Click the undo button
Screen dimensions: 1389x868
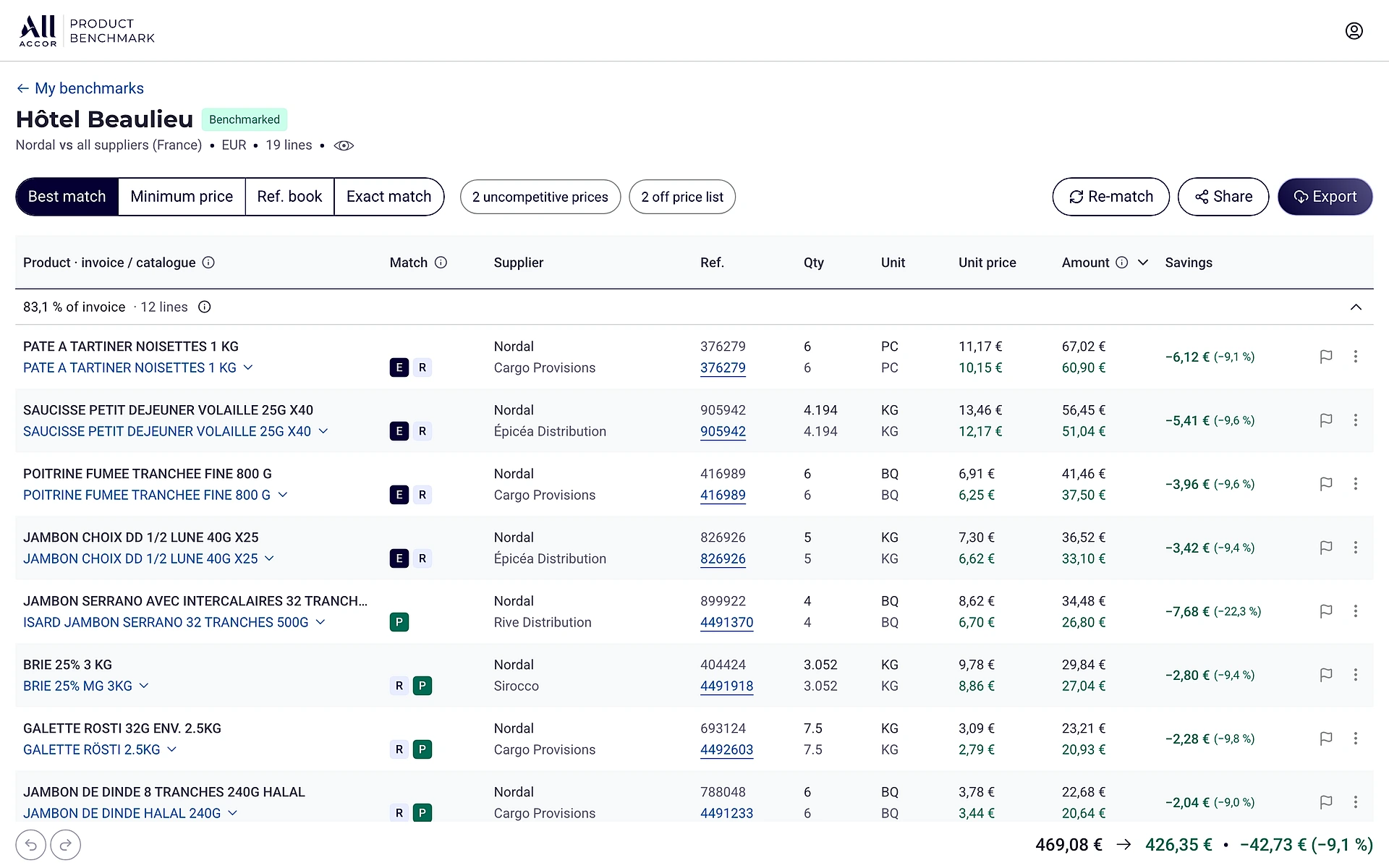(31, 845)
